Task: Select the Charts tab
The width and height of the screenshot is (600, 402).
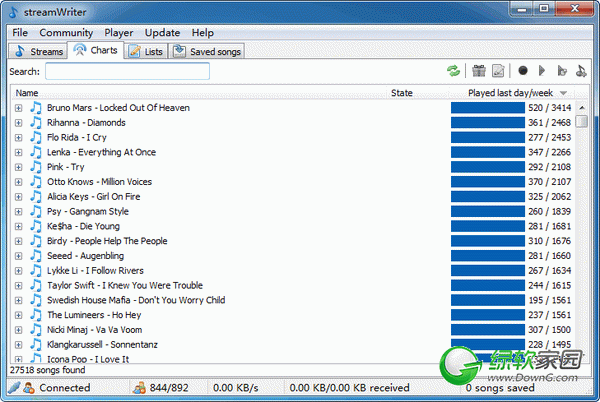Action: pos(95,50)
